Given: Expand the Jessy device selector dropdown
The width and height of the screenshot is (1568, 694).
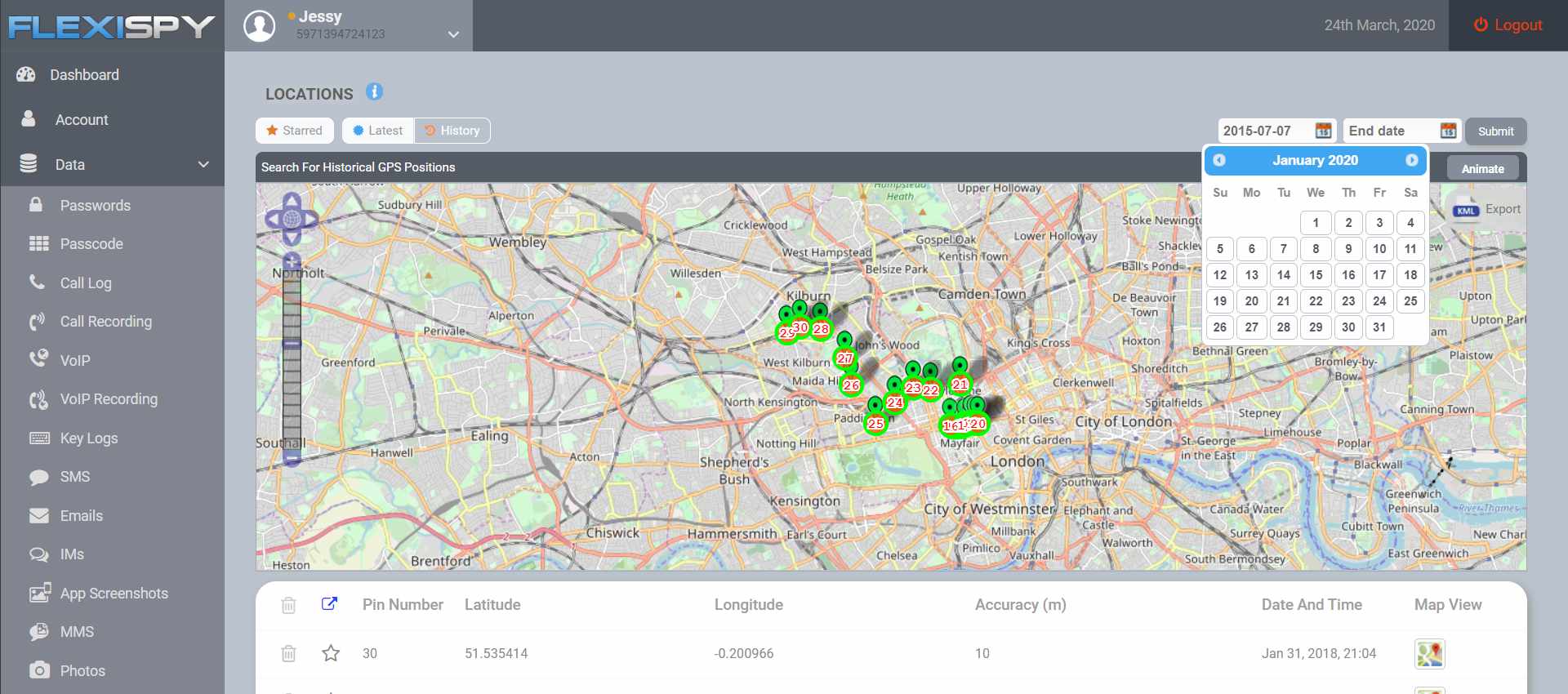Looking at the screenshot, I should coord(453,34).
